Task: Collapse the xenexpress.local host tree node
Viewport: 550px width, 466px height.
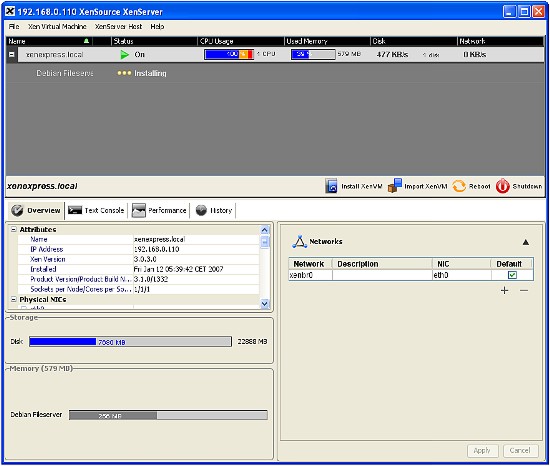Action: point(12,55)
